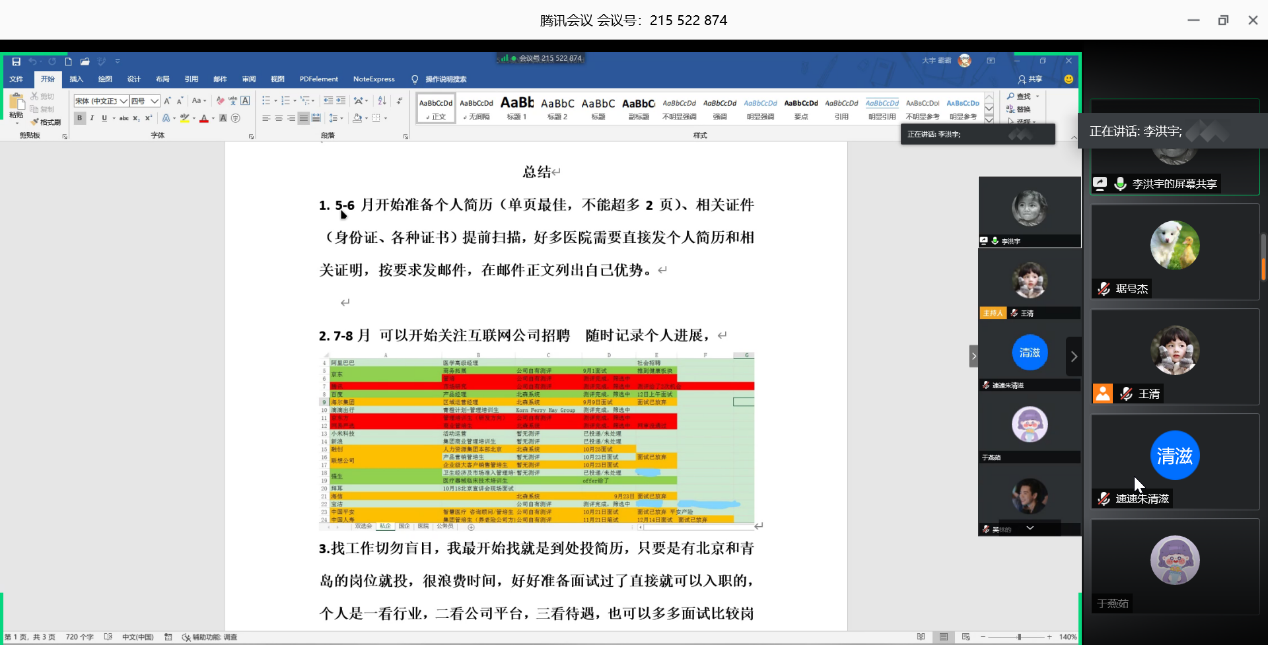The height and width of the screenshot is (645, 1268).
Task: Align text to the right
Action: pyautogui.click(x=291, y=118)
